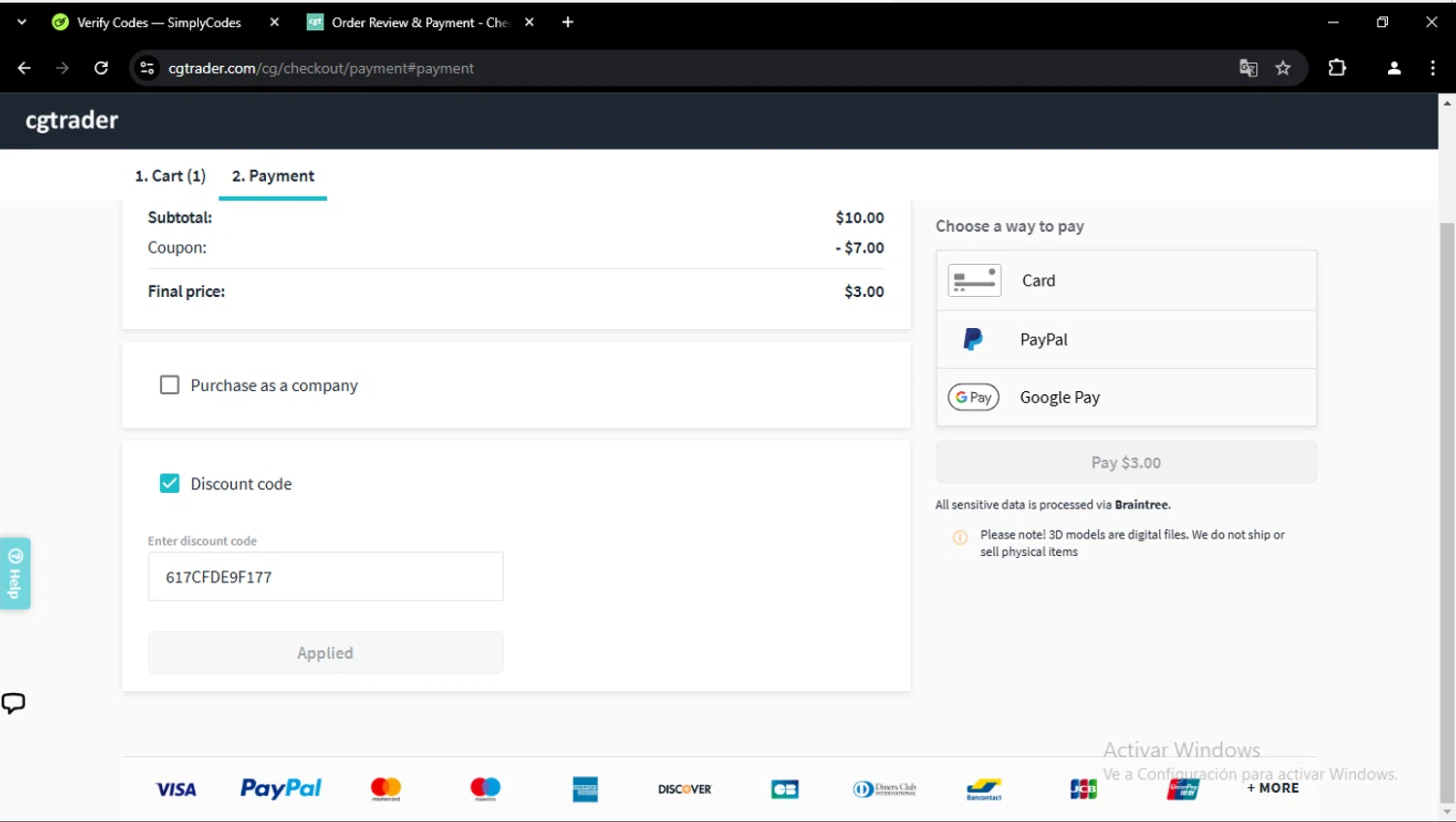Viewport: 1456px width, 822px height.
Task: Open the Chrome profile icon
Action: 1394,68
